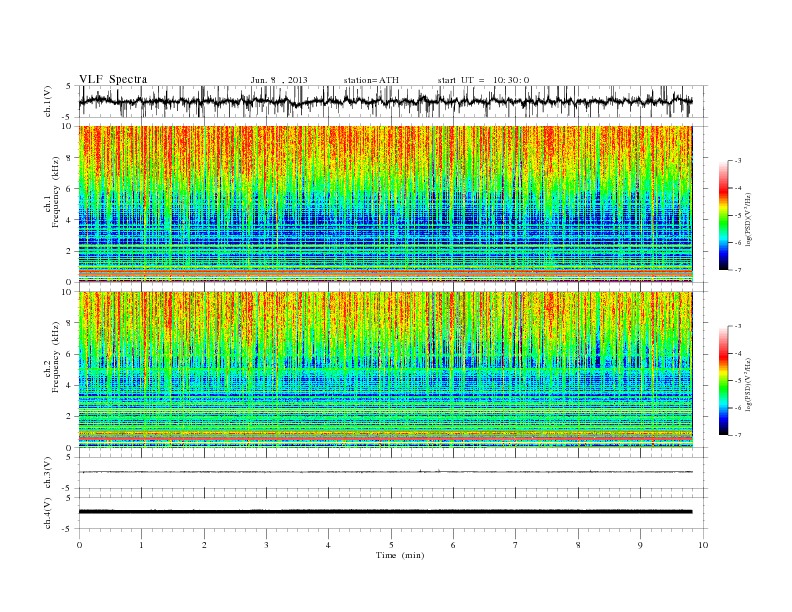
Task: Click the 4 kHz tick label of ch.2 spectrogram
Action: pos(70,385)
